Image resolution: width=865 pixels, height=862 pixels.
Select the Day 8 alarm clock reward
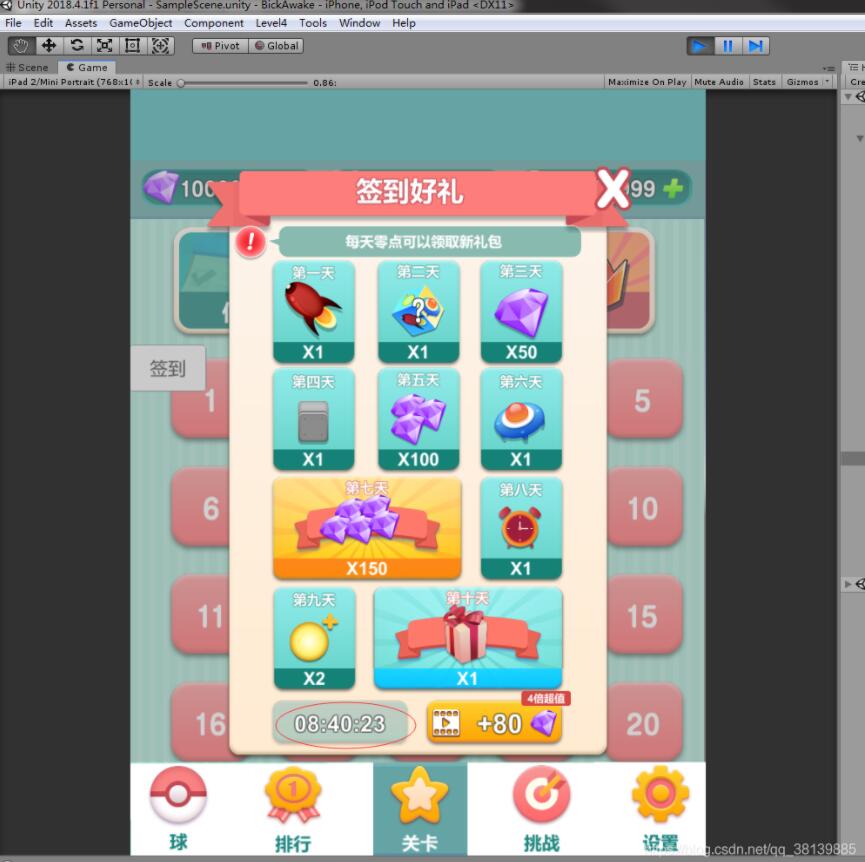pos(521,528)
